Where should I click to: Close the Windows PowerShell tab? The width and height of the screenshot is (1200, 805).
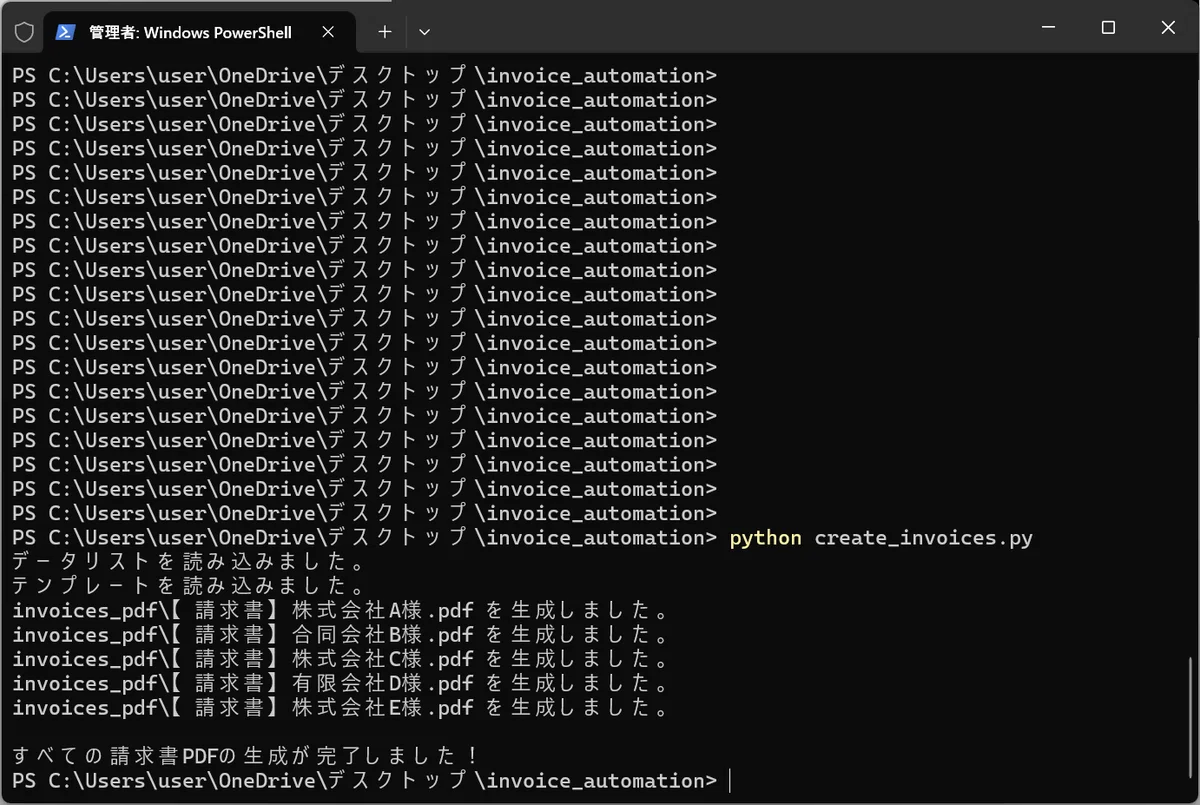(328, 32)
